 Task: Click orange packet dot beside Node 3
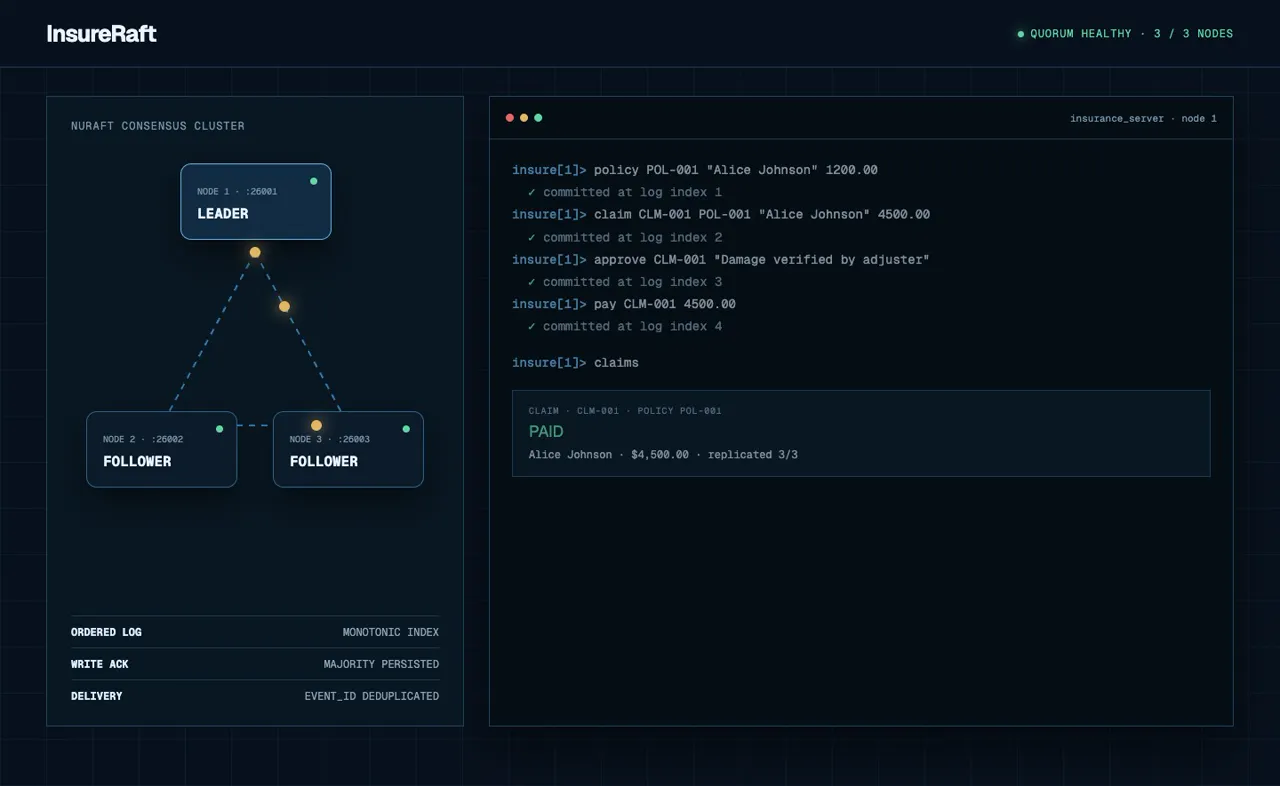pyautogui.click(x=316, y=426)
